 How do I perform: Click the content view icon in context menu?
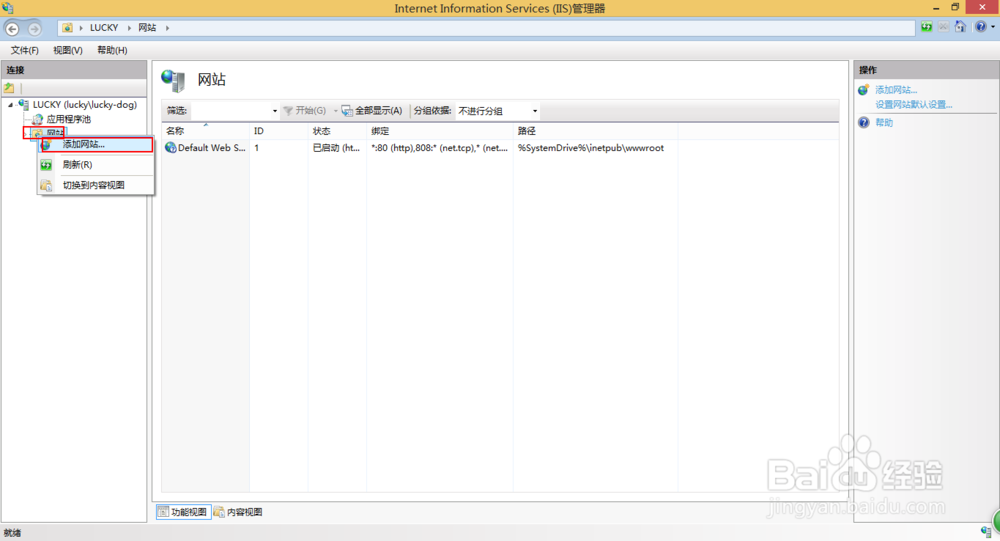46,186
